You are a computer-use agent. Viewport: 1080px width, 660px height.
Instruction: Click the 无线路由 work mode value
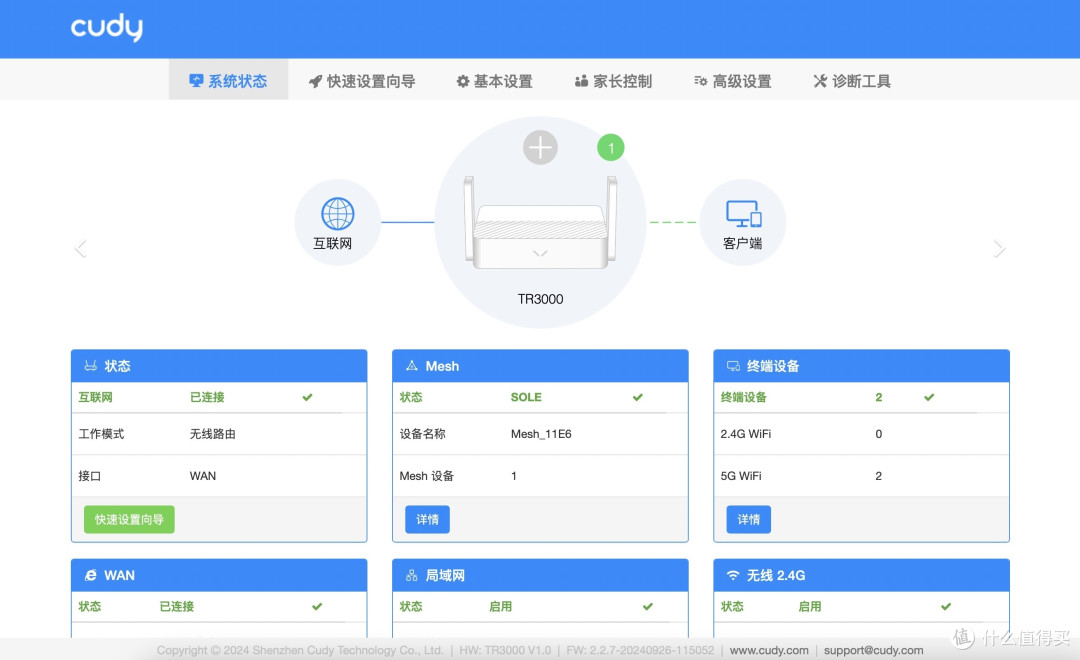click(213, 434)
